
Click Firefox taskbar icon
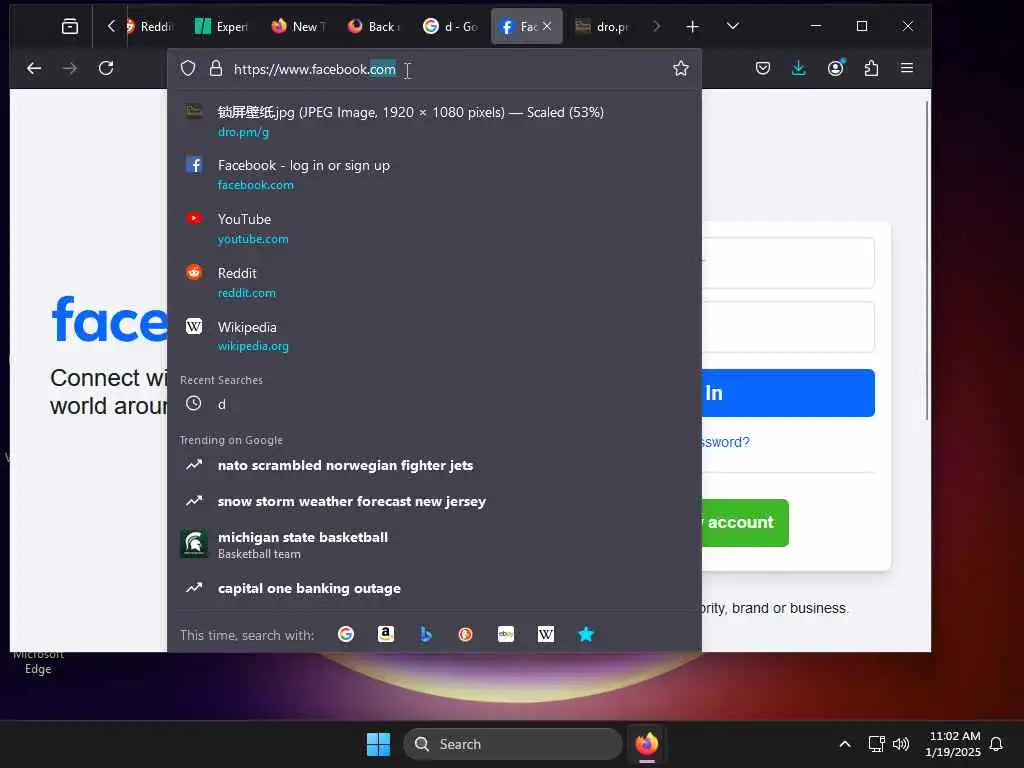point(647,744)
